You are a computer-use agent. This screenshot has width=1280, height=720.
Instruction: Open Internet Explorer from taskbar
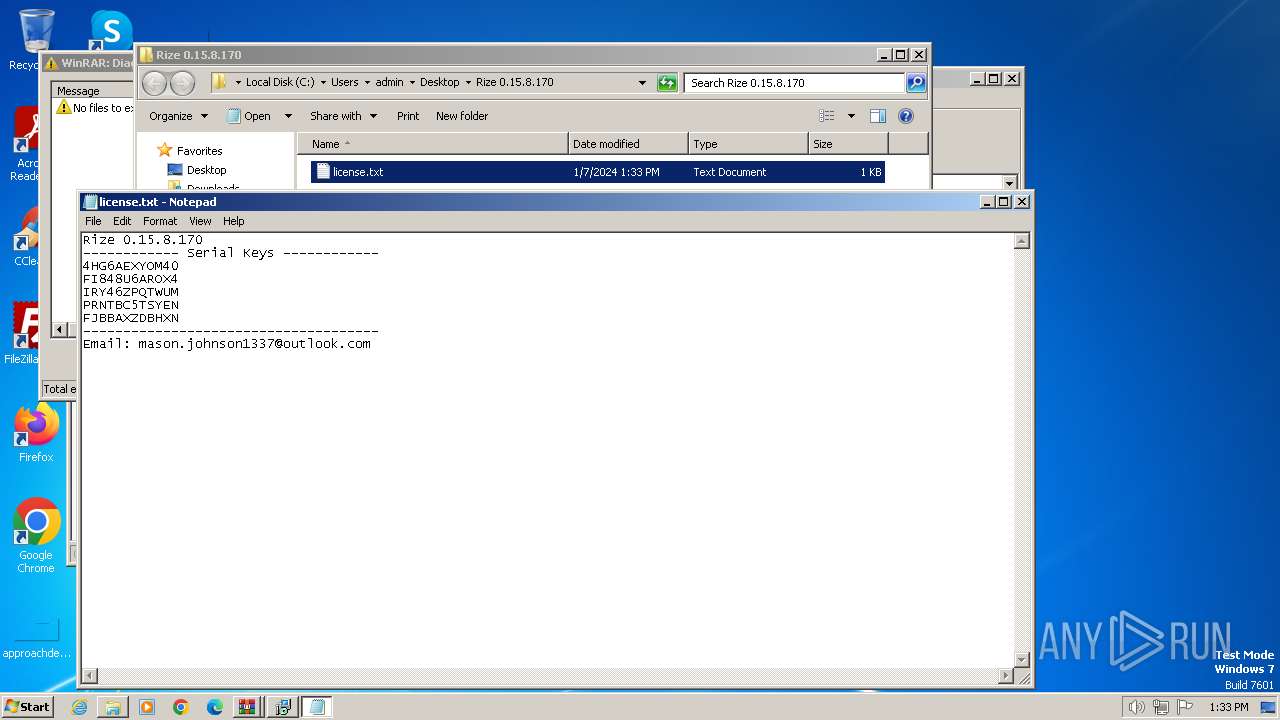[79, 707]
